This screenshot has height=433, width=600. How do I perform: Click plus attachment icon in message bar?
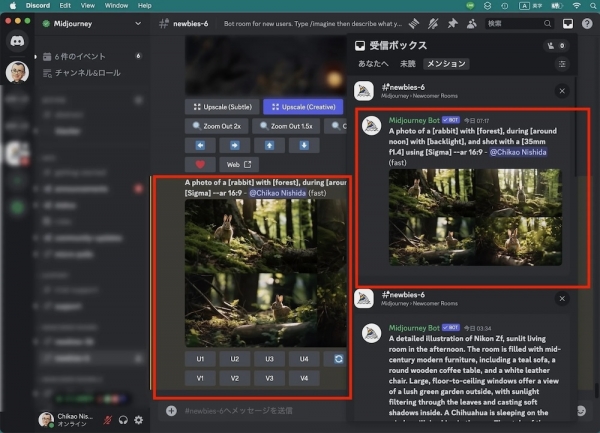point(171,411)
